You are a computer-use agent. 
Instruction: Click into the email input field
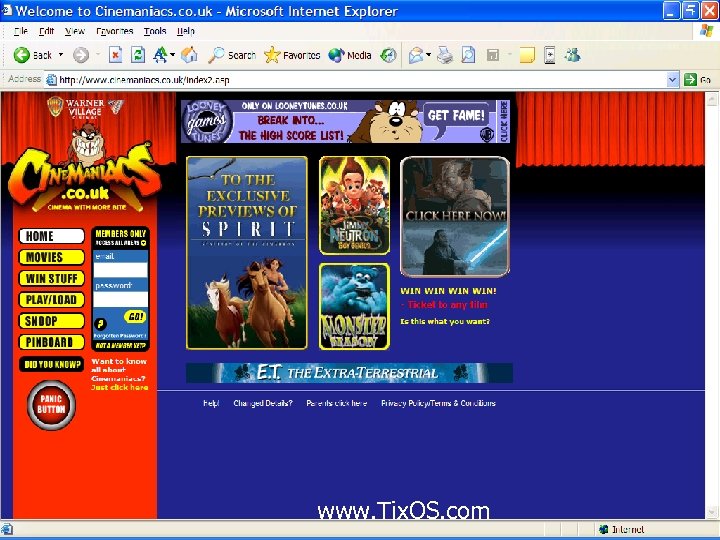click(121, 270)
